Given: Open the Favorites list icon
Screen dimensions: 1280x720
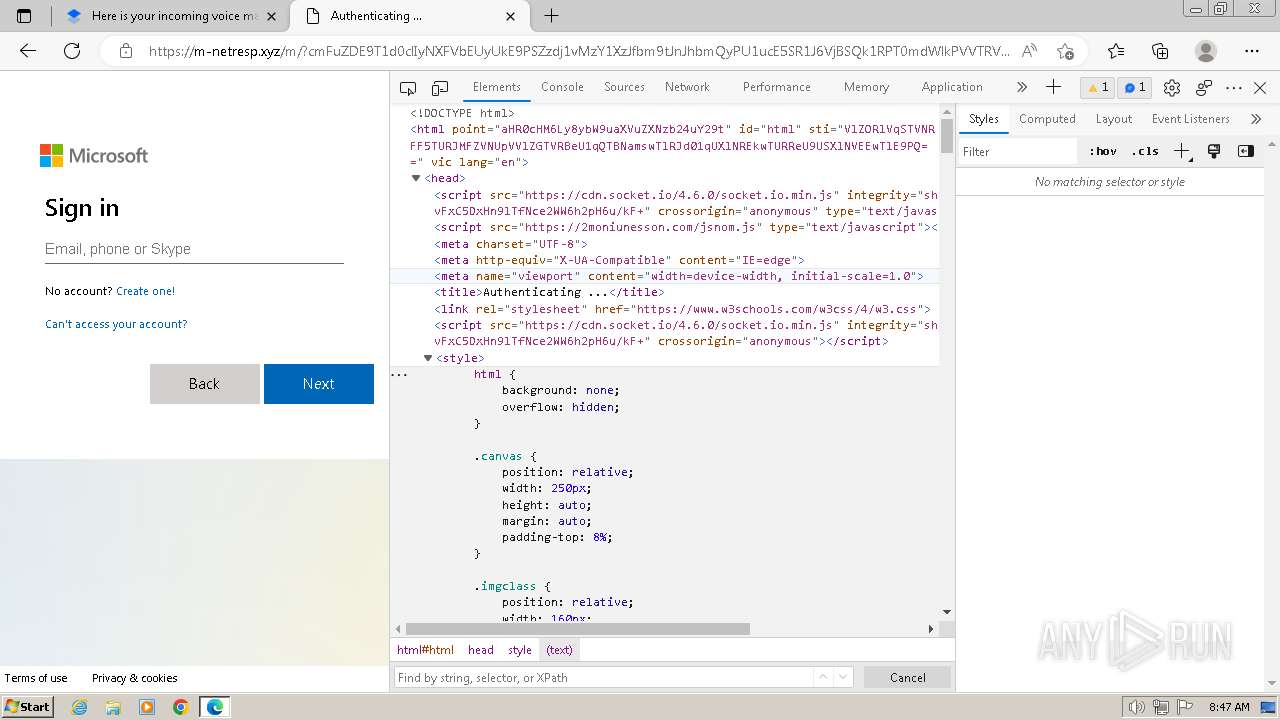Looking at the screenshot, I should click(x=1116, y=51).
